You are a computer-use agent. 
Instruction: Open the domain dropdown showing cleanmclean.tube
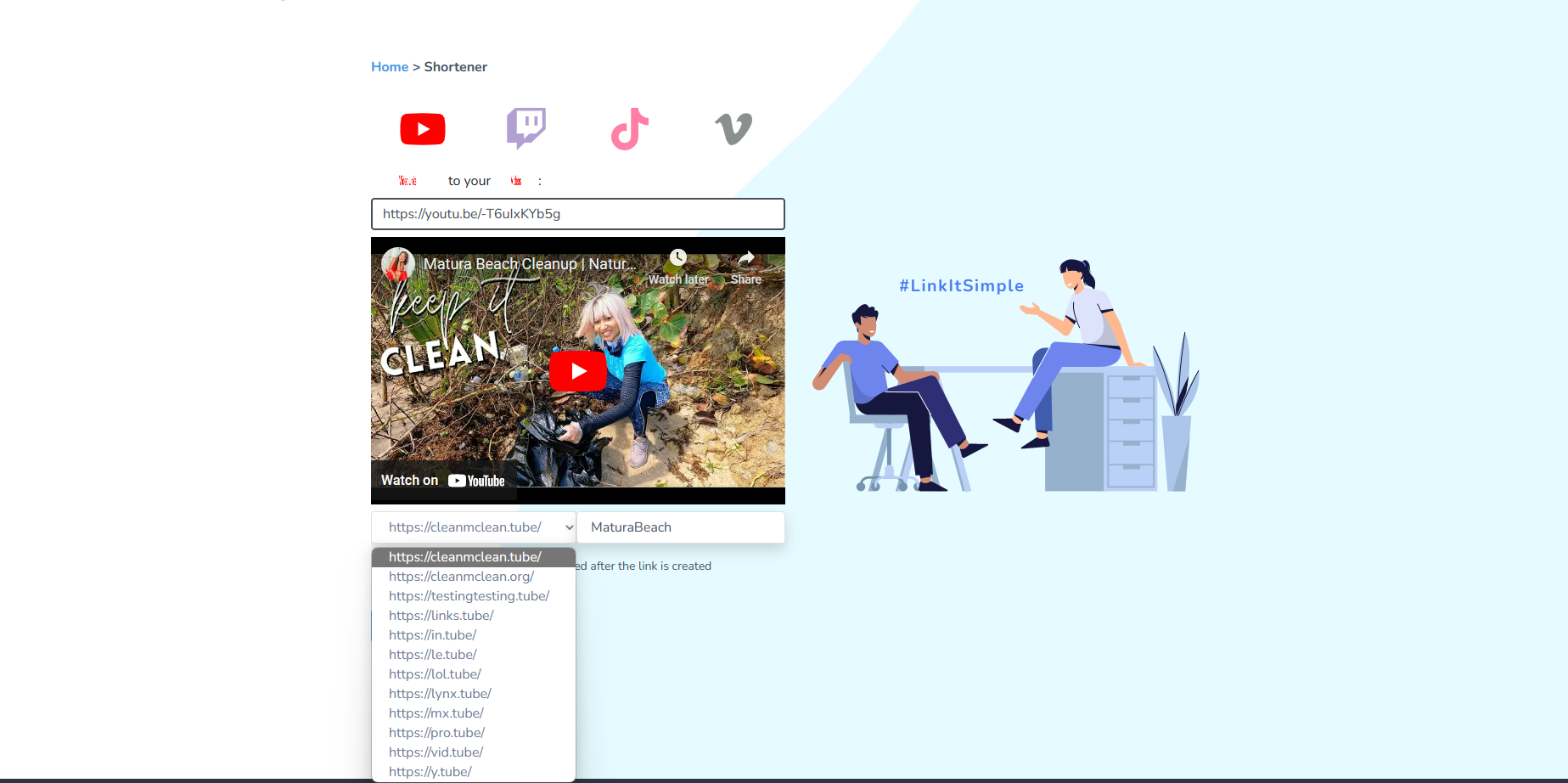click(474, 527)
